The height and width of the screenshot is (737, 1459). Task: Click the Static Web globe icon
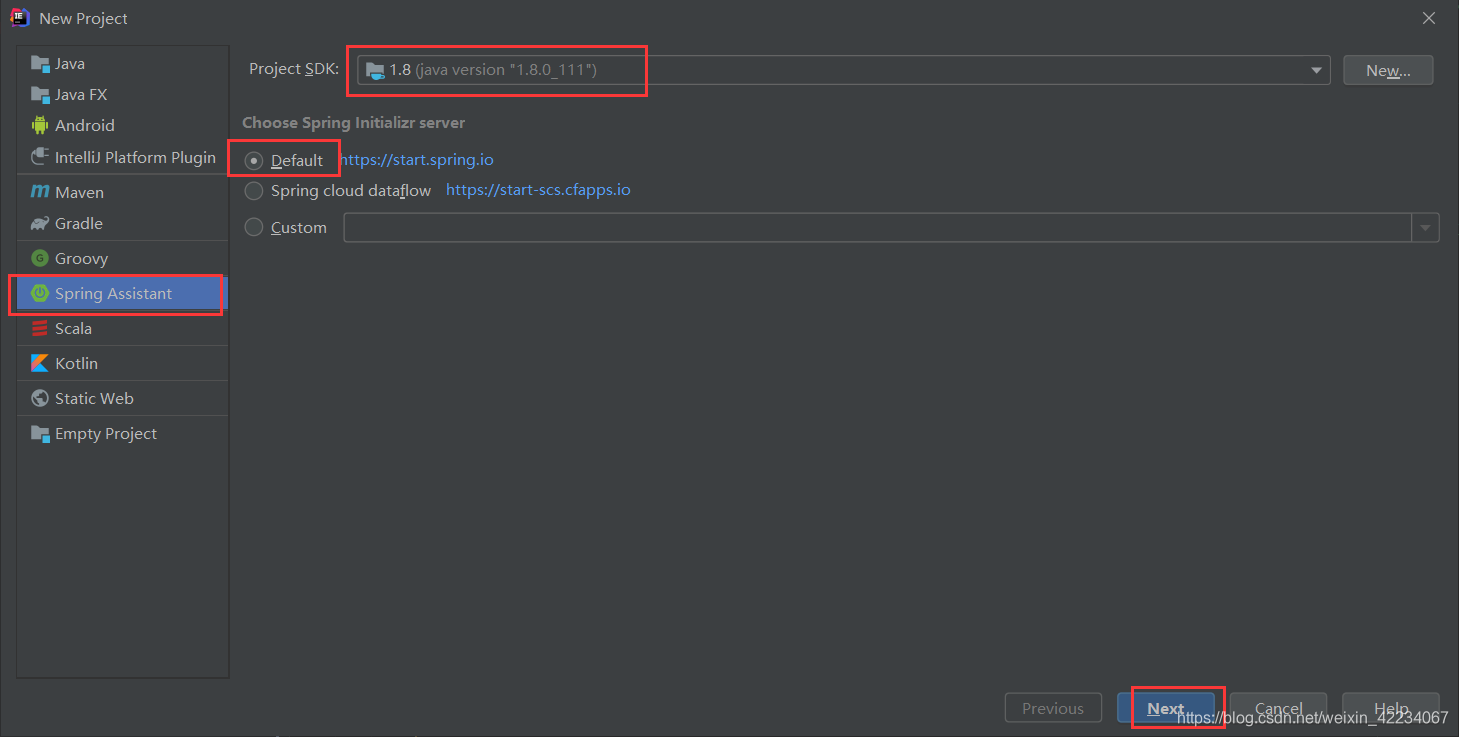(40, 398)
